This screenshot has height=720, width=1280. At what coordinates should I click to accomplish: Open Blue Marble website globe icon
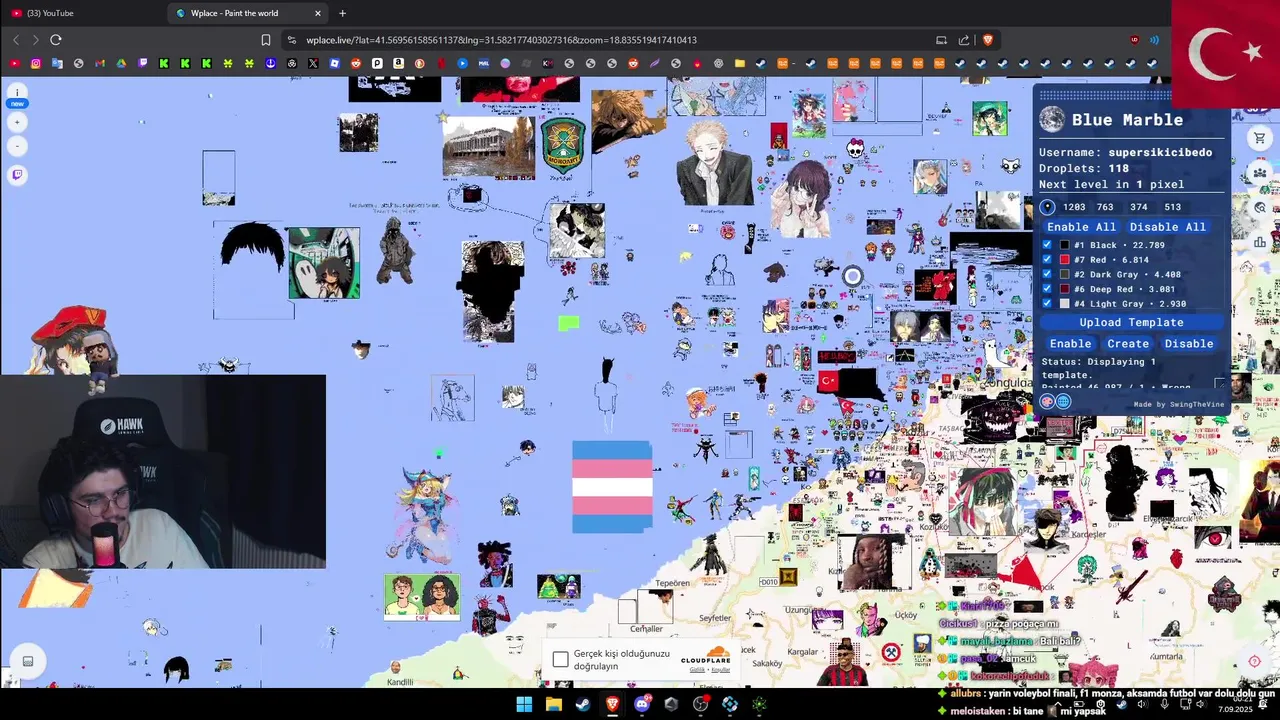tap(1063, 401)
